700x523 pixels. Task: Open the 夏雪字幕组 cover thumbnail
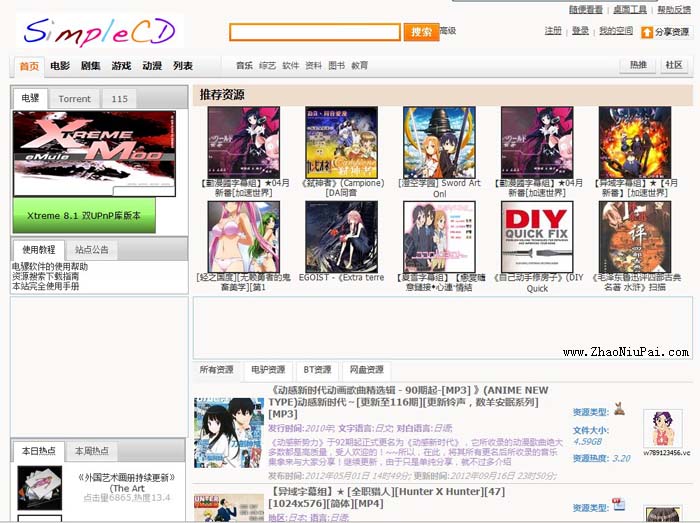tap(439, 237)
